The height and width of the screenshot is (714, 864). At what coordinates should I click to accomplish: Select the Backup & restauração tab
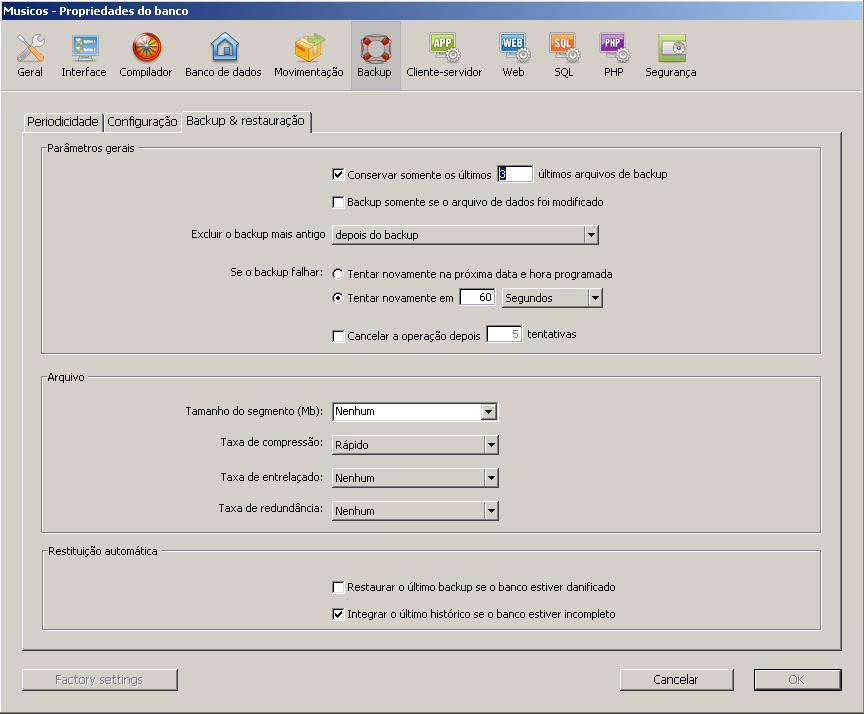click(x=246, y=121)
